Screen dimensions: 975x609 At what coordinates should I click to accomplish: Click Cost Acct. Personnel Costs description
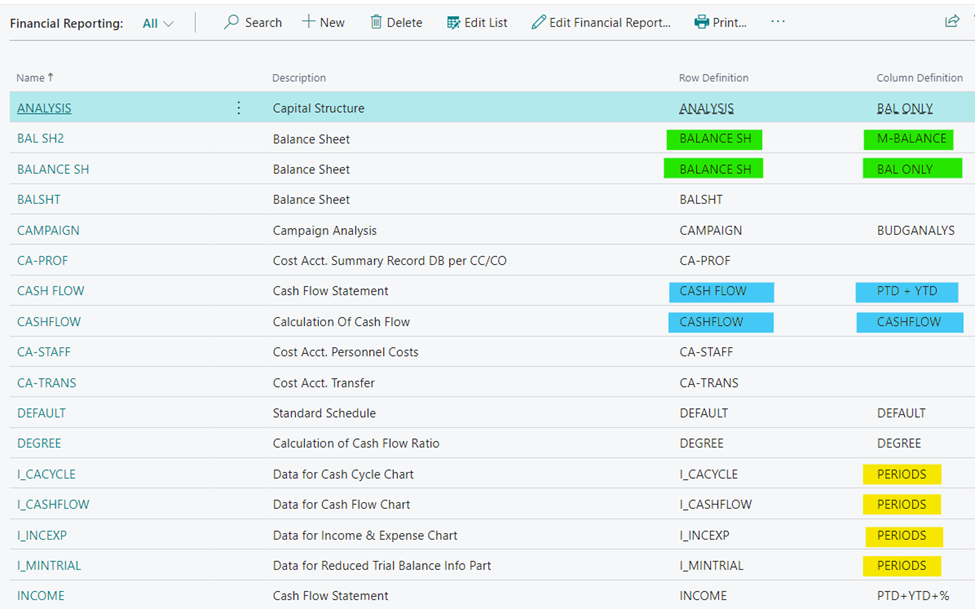346,352
